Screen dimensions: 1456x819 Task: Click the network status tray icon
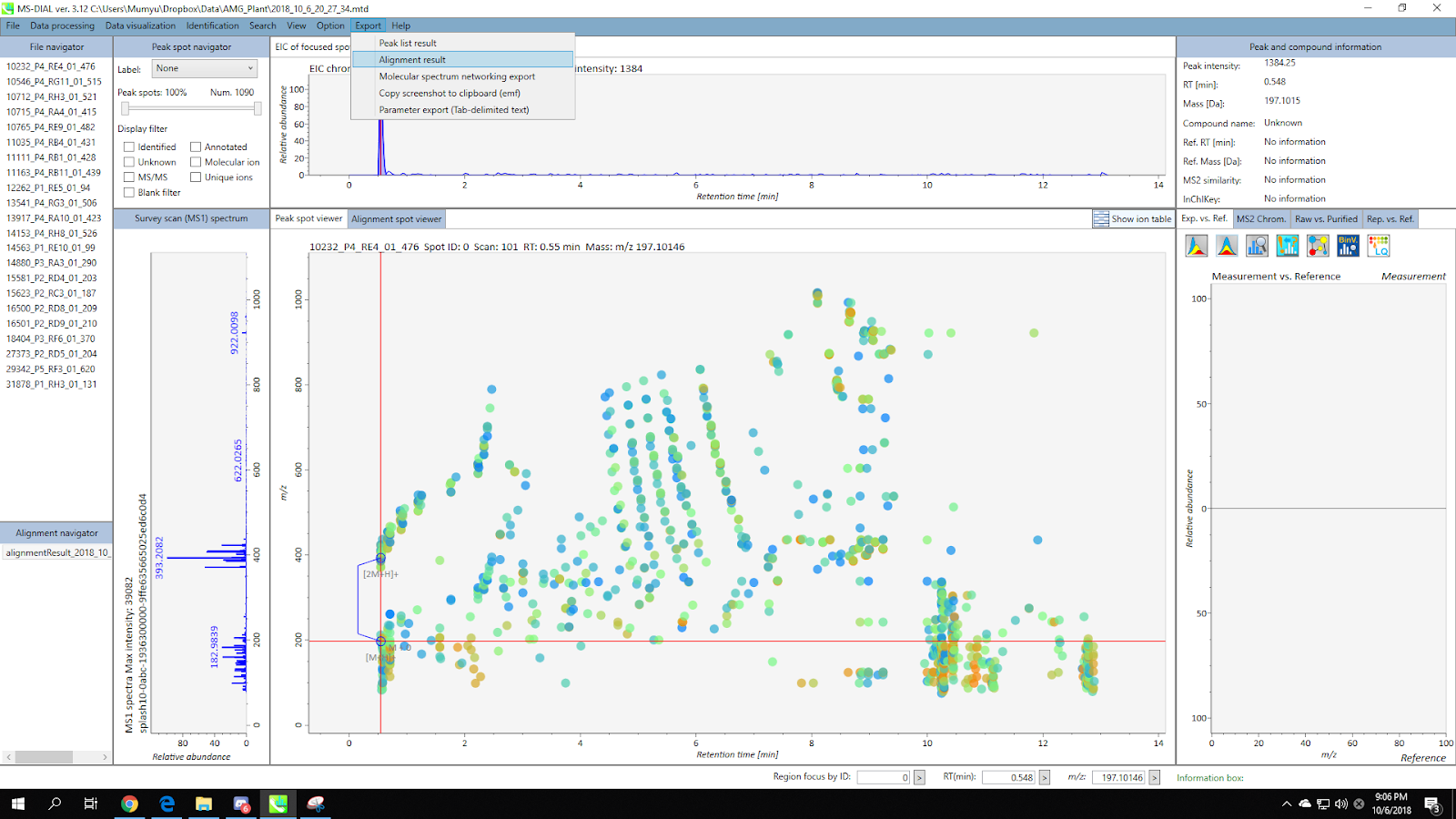point(1323,804)
